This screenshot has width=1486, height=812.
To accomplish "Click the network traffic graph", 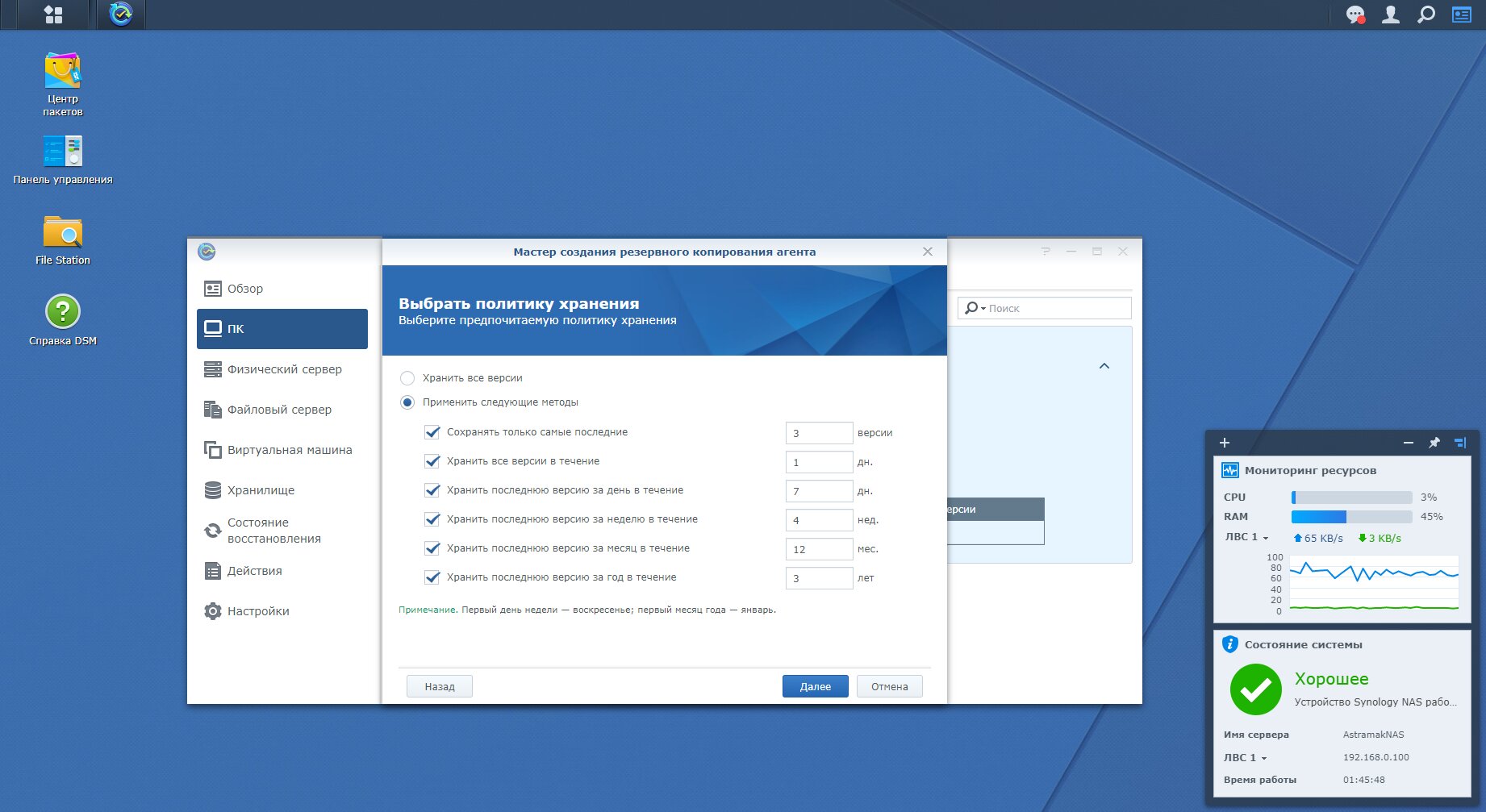I will [1374, 582].
